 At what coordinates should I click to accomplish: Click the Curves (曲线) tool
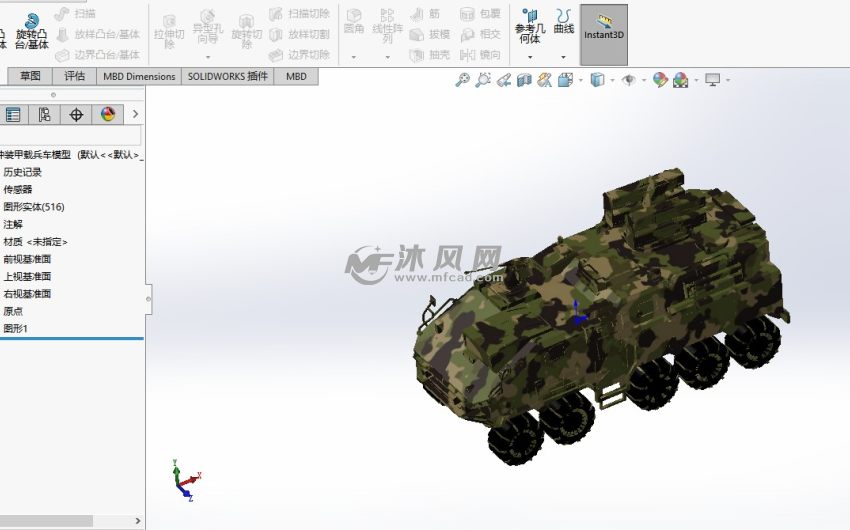[x=563, y=22]
